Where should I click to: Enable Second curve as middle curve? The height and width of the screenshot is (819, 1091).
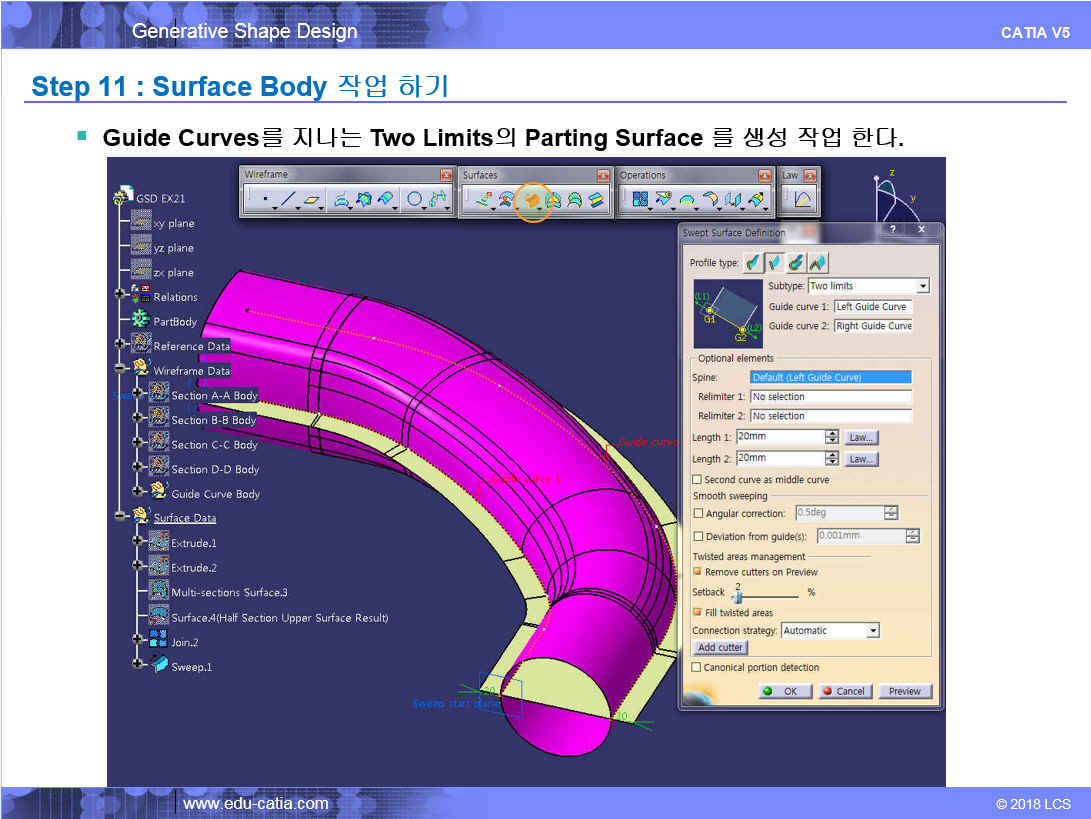click(x=698, y=480)
